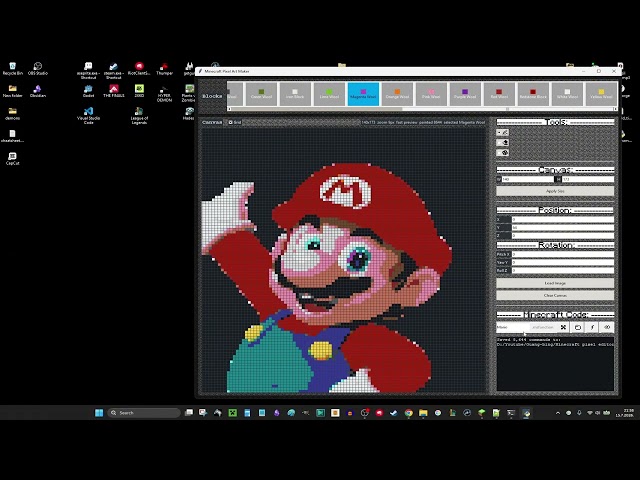The height and width of the screenshot is (480, 640).
Task: Click the taskbar Search box
Action: pyautogui.click(x=144, y=413)
